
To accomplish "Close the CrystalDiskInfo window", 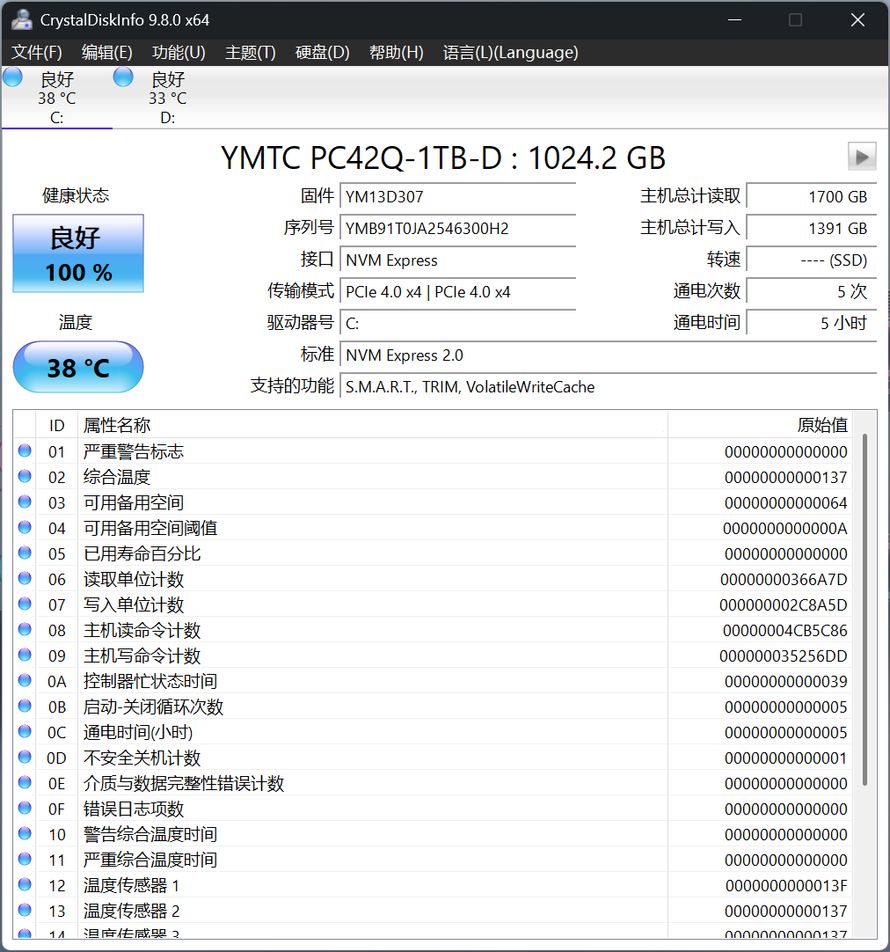I will (x=857, y=20).
